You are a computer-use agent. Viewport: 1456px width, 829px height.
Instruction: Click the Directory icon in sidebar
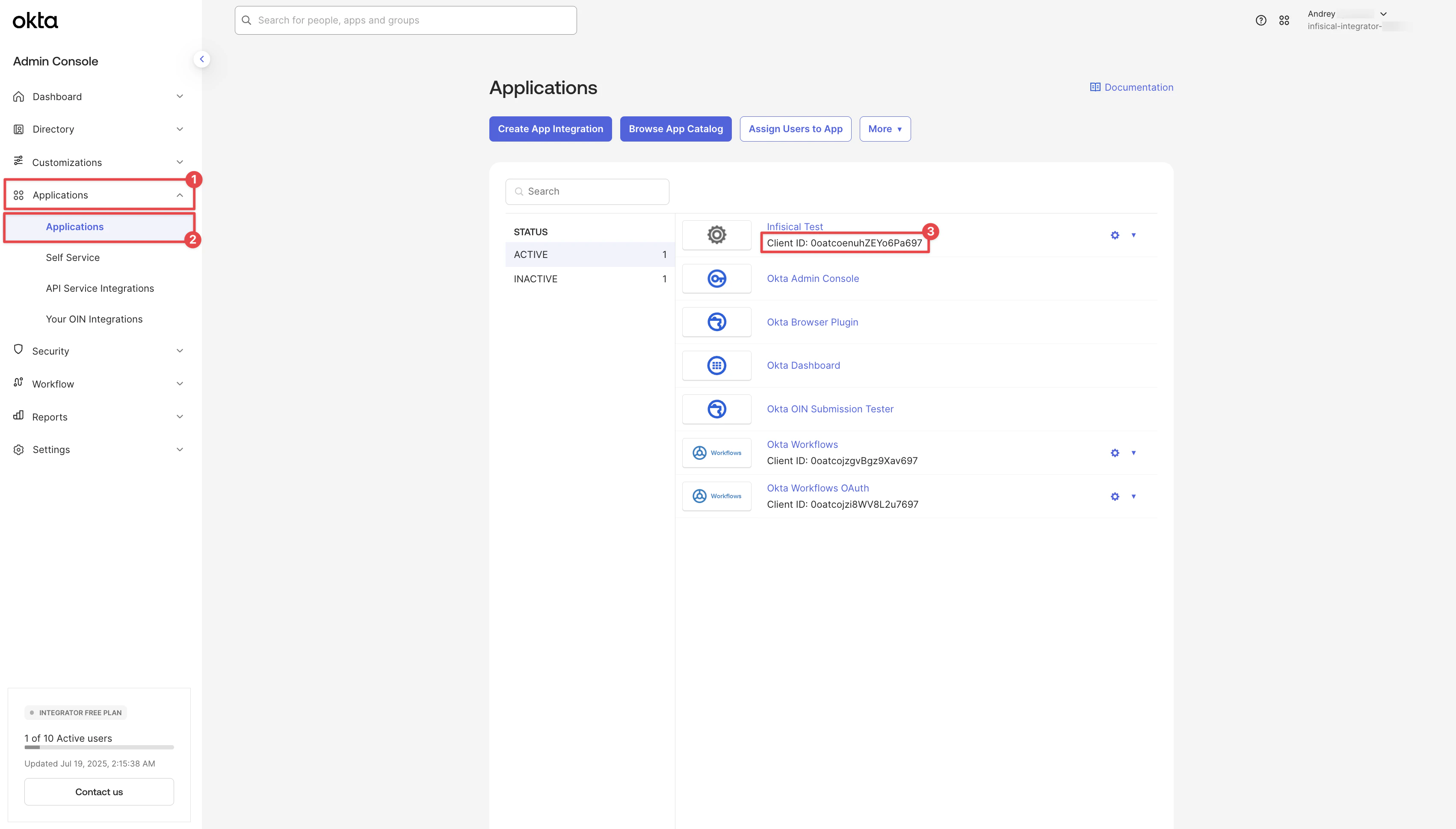pyautogui.click(x=19, y=129)
